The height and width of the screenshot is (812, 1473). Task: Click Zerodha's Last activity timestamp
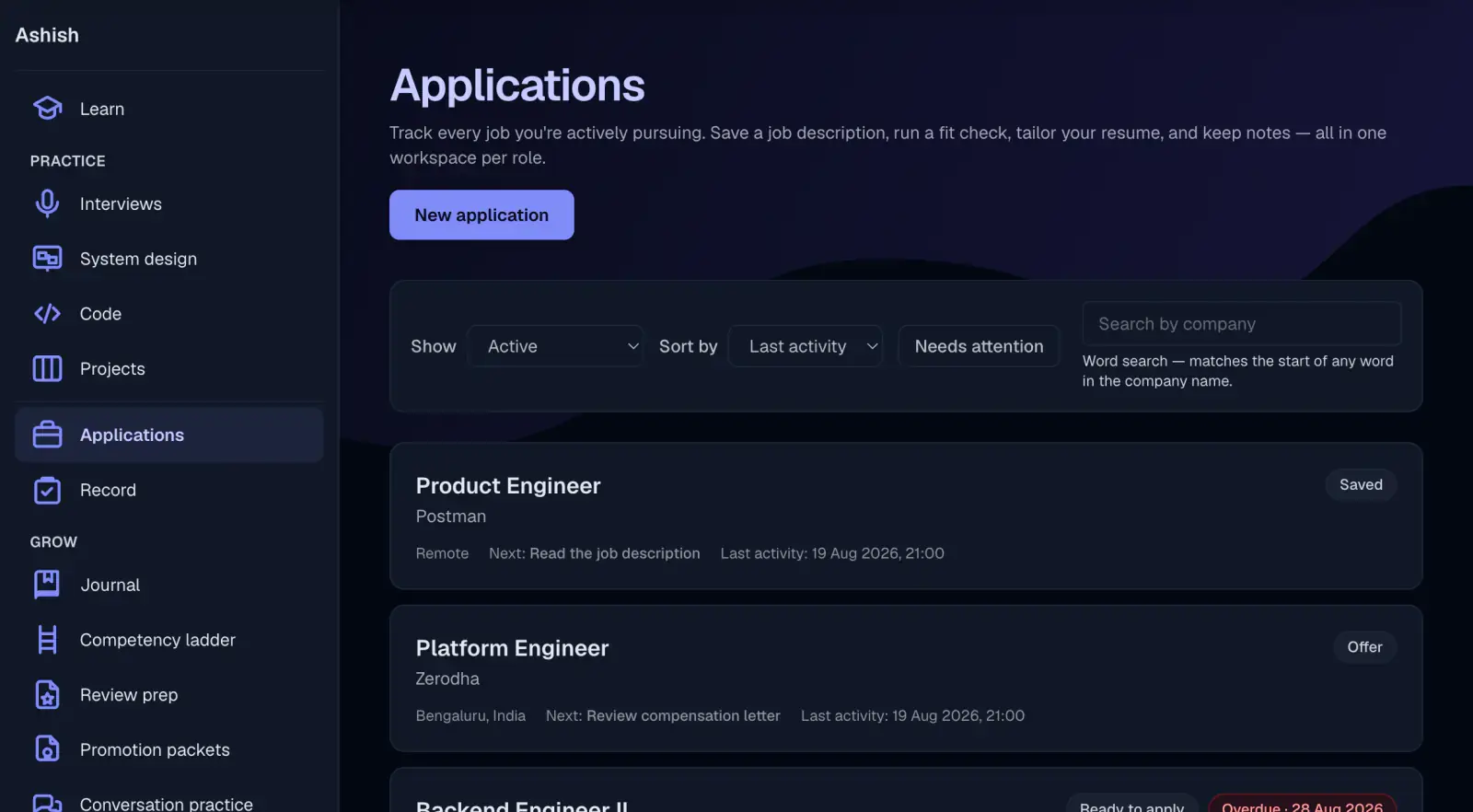(912, 715)
